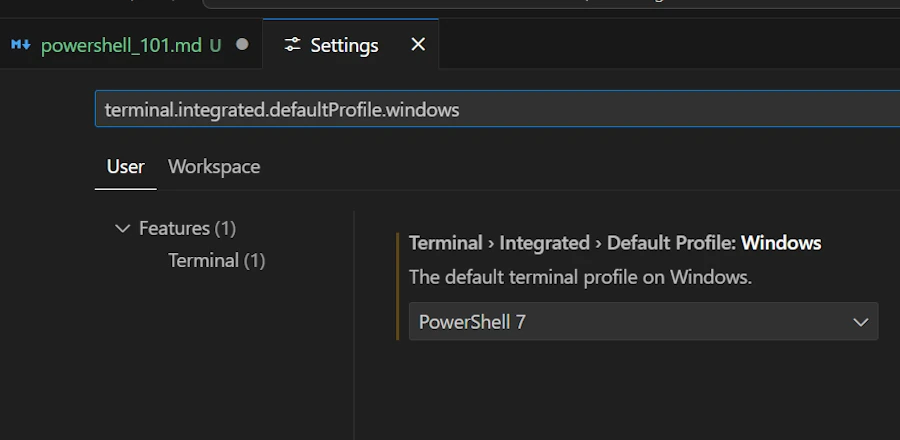
Task: Open the powershell_101.md editor tab
Action: 120,45
